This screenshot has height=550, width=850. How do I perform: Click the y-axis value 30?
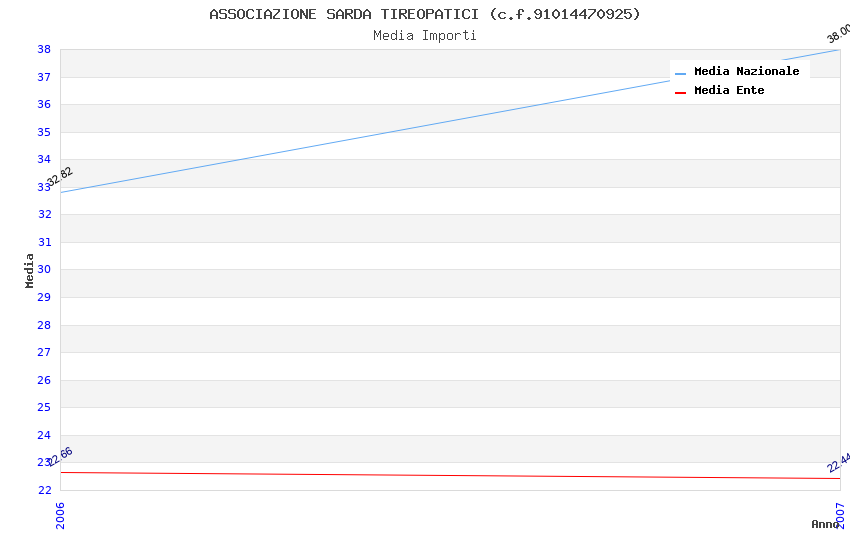tap(44, 269)
